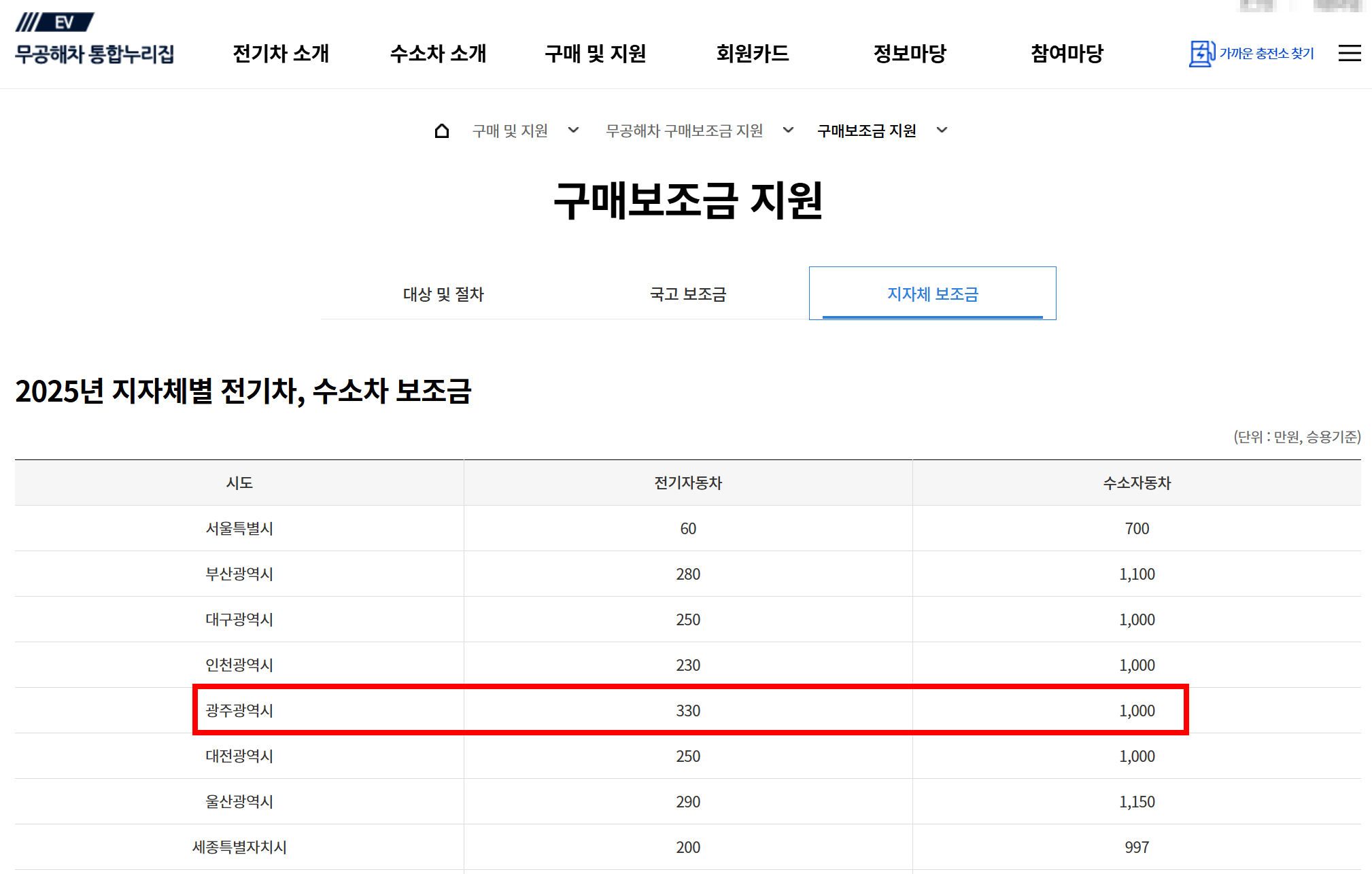The image size is (1372, 874).
Task: Select the 지자체 보조금 tab
Action: pos(932,294)
